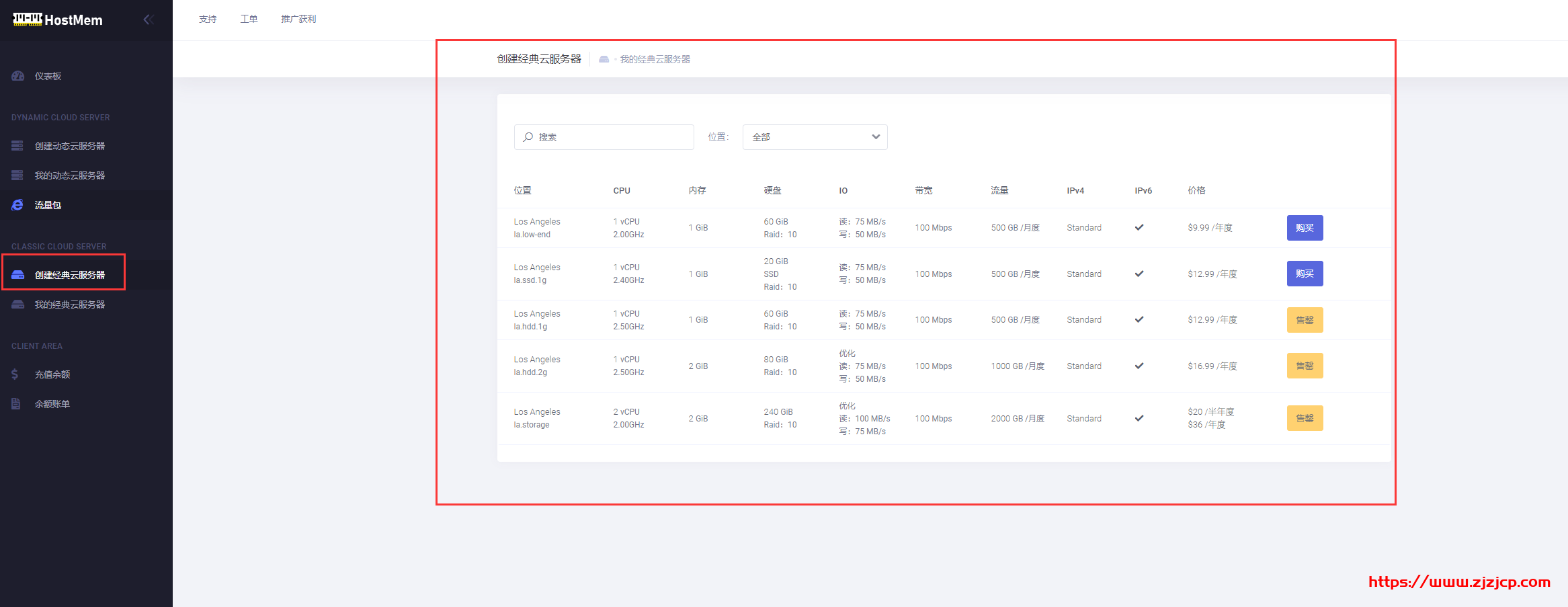Open 推广获利 in the top menu
This screenshot has width=1568, height=607.
(298, 19)
